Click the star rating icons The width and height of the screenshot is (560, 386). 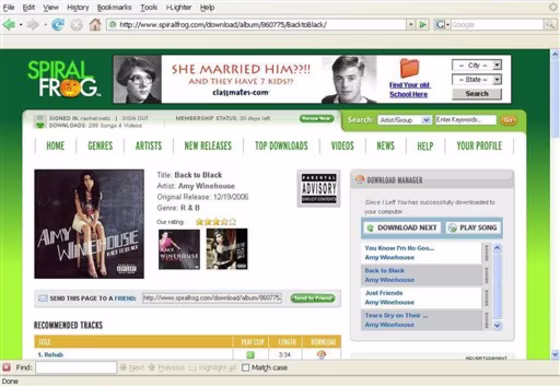pos(216,222)
